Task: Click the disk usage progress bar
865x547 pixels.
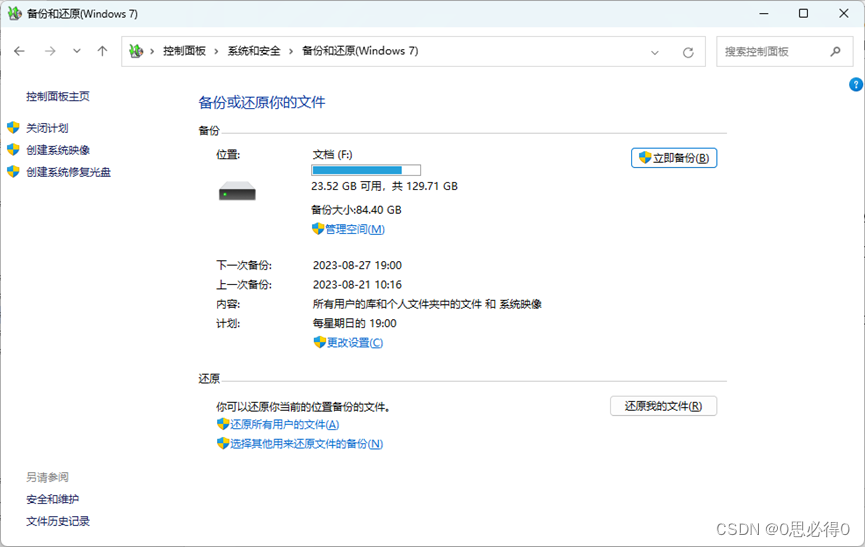Action: [366, 170]
